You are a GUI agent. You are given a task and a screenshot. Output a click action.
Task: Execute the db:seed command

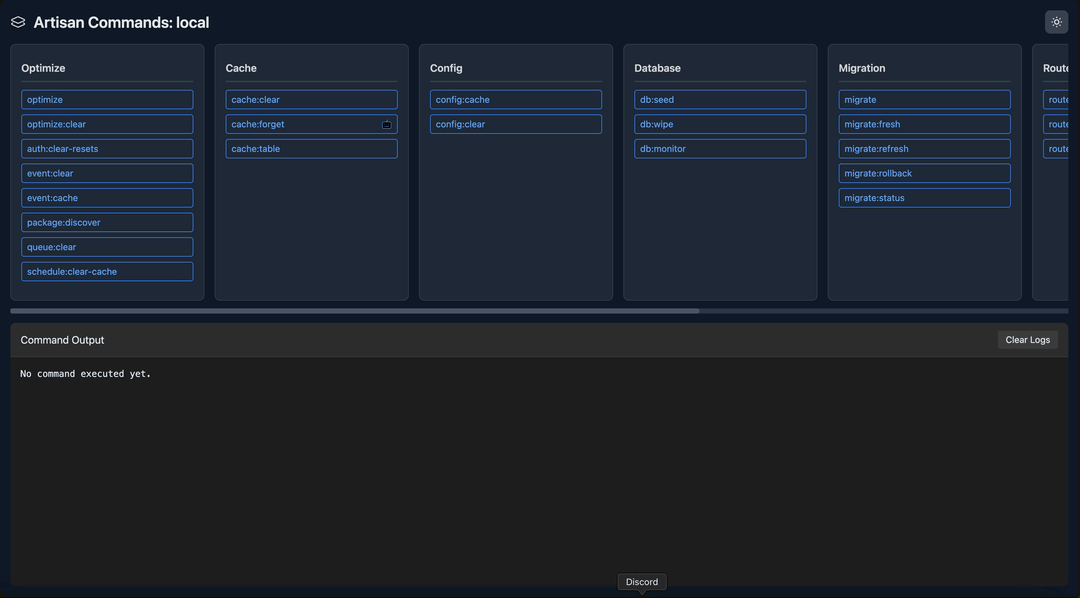pyautogui.click(x=720, y=100)
